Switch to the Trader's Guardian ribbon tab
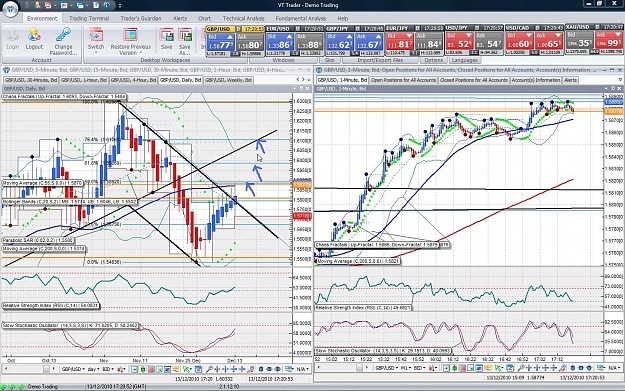Screen dimensions: 625x391 click(141, 18)
